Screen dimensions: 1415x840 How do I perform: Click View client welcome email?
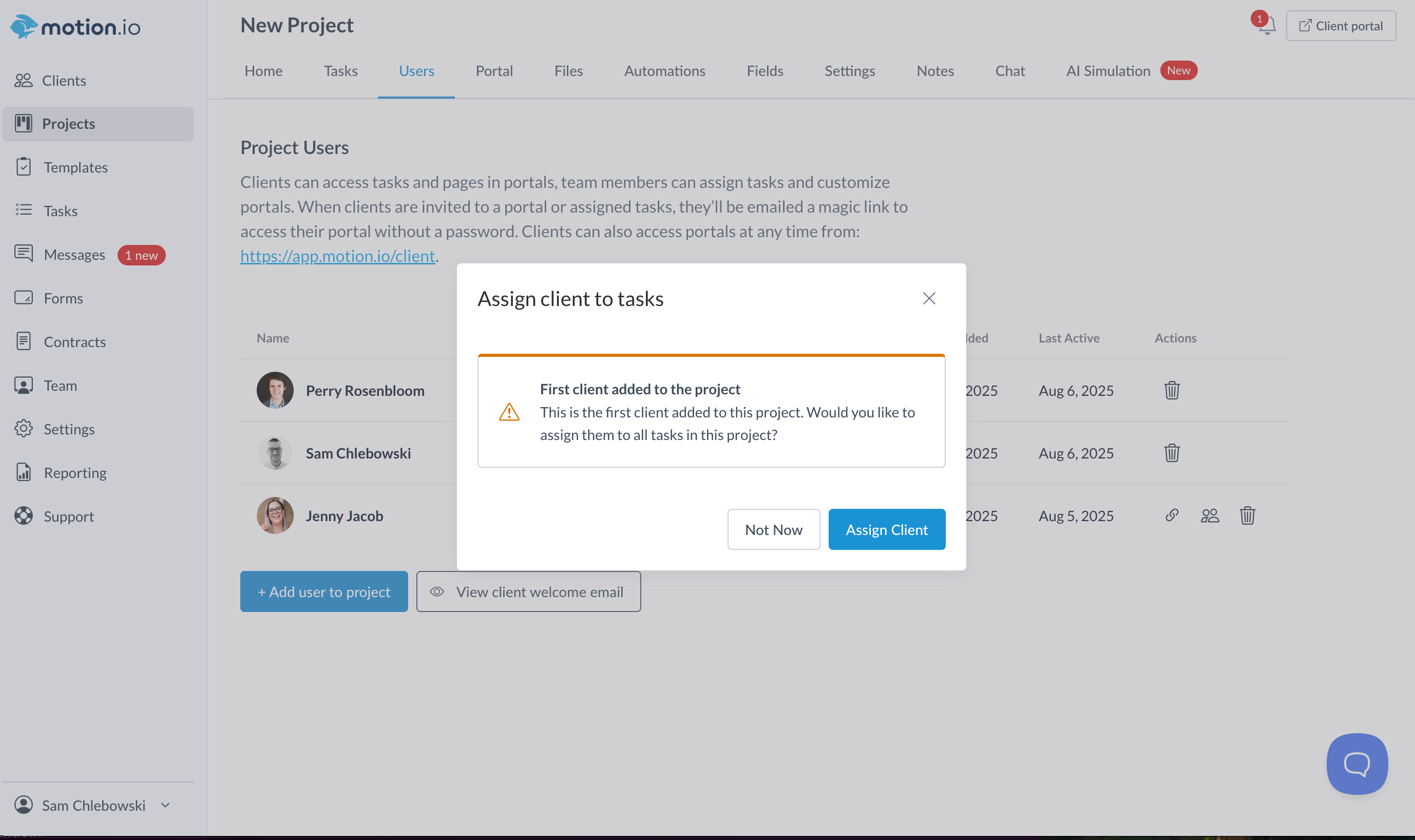coord(528,591)
